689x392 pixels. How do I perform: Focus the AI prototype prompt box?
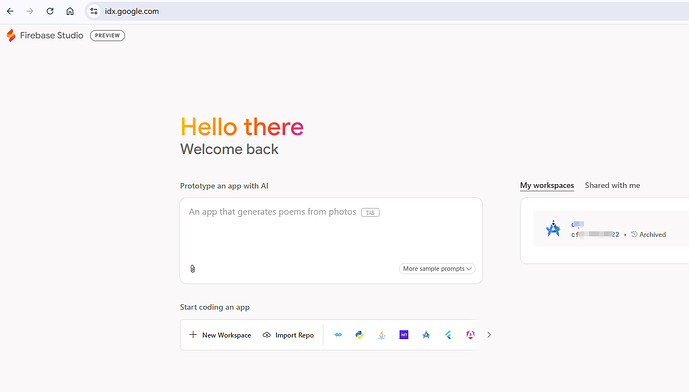click(x=331, y=240)
